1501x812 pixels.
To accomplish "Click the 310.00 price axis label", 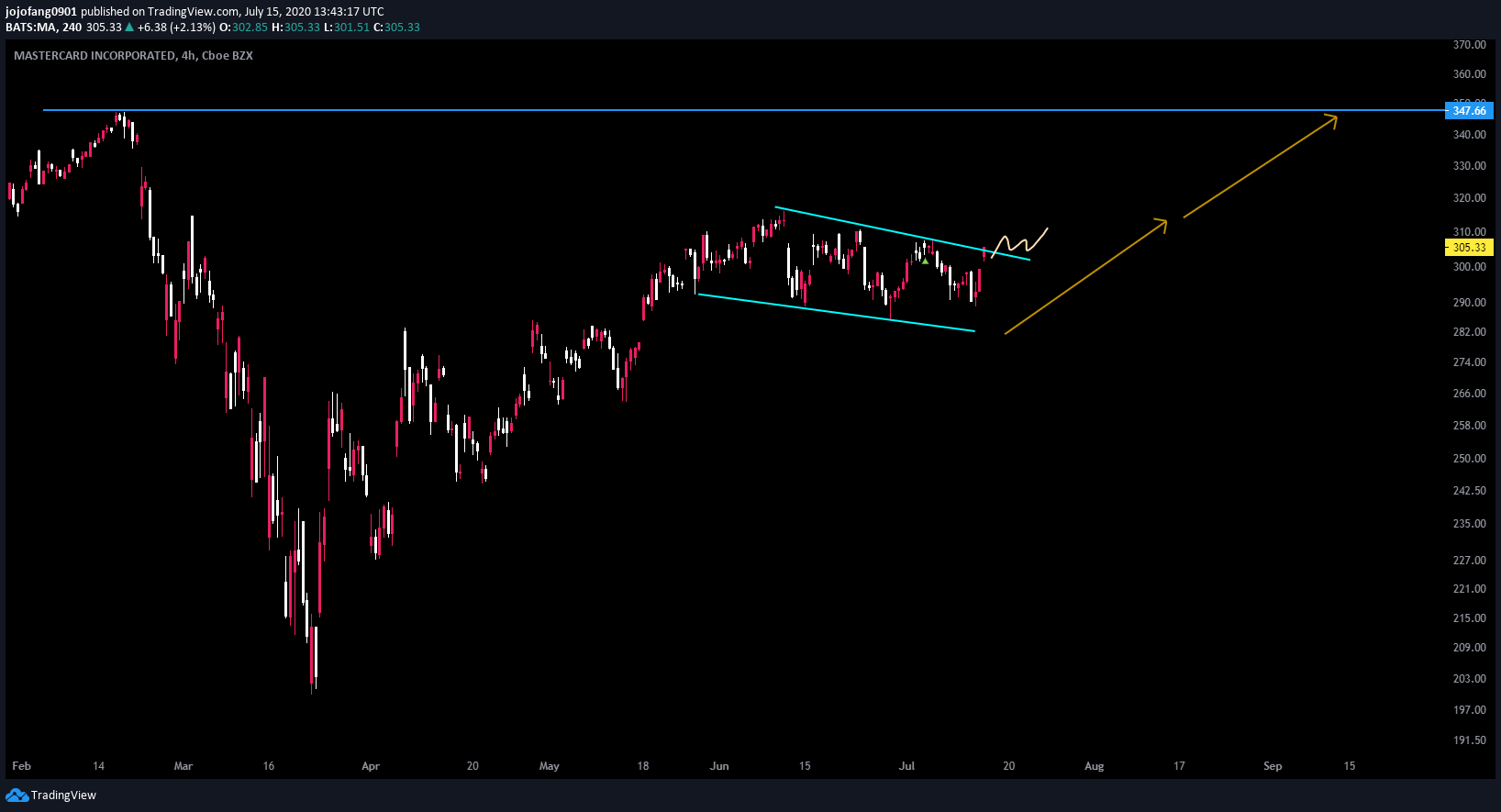I will 1469,231.
